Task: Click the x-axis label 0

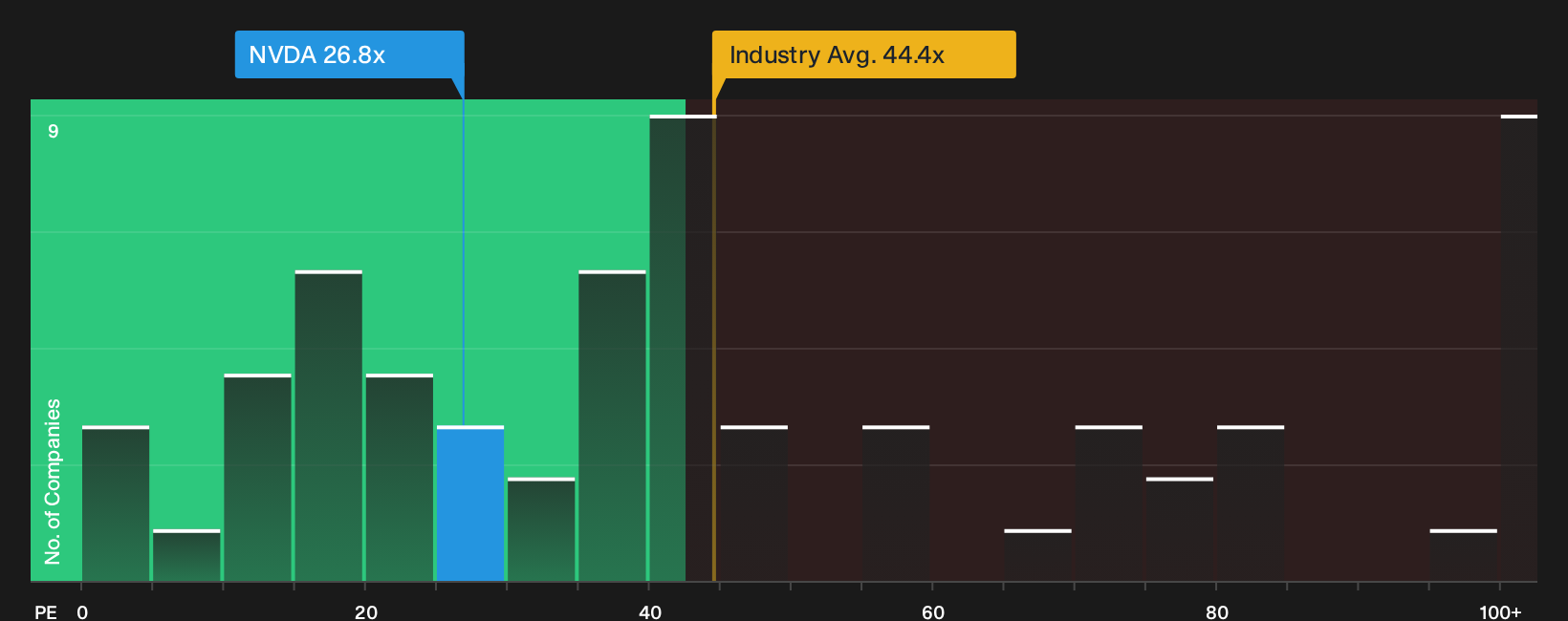Action: tap(82, 611)
